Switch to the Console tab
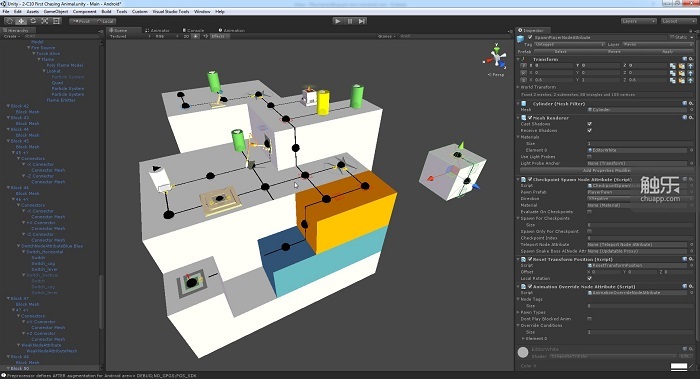700x379 pixels. 195,30
